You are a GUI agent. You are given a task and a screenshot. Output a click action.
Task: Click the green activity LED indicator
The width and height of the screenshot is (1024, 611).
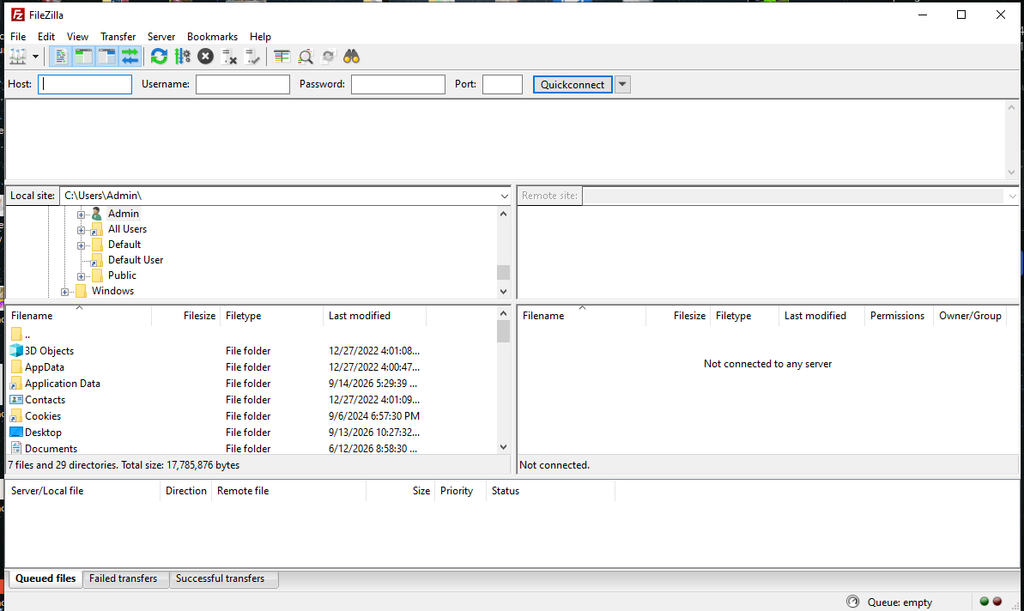pos(984,601)
